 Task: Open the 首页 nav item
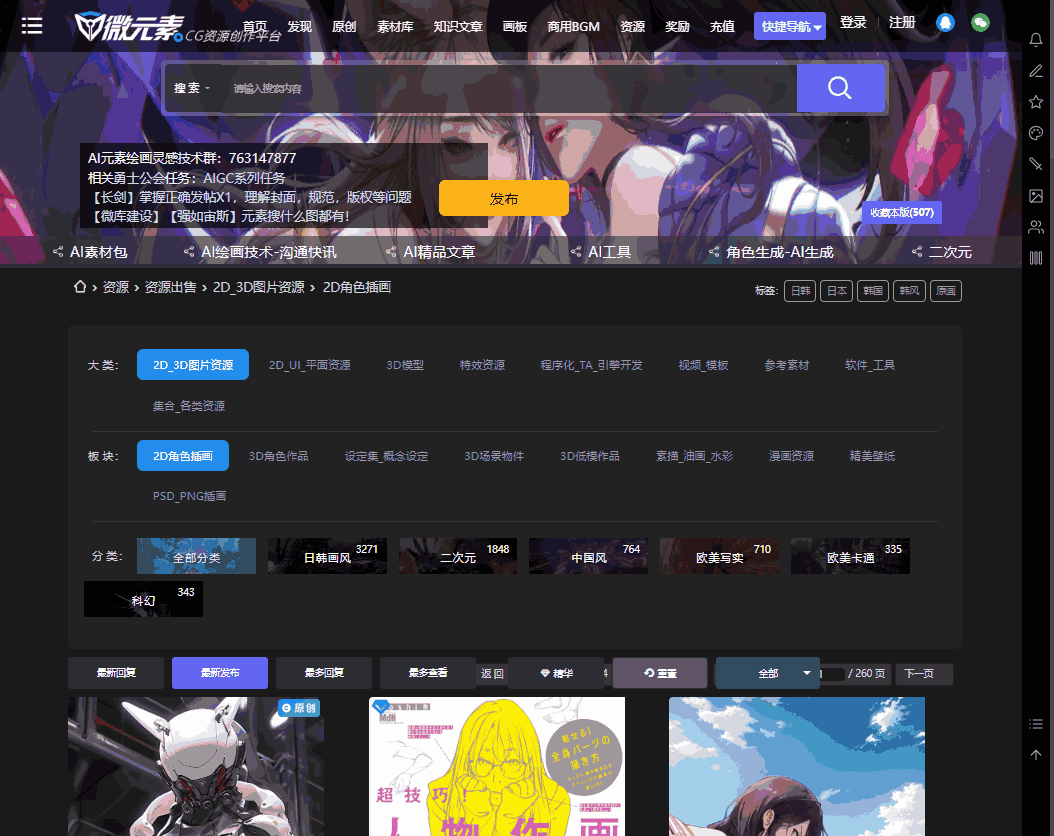coord(255,26)
